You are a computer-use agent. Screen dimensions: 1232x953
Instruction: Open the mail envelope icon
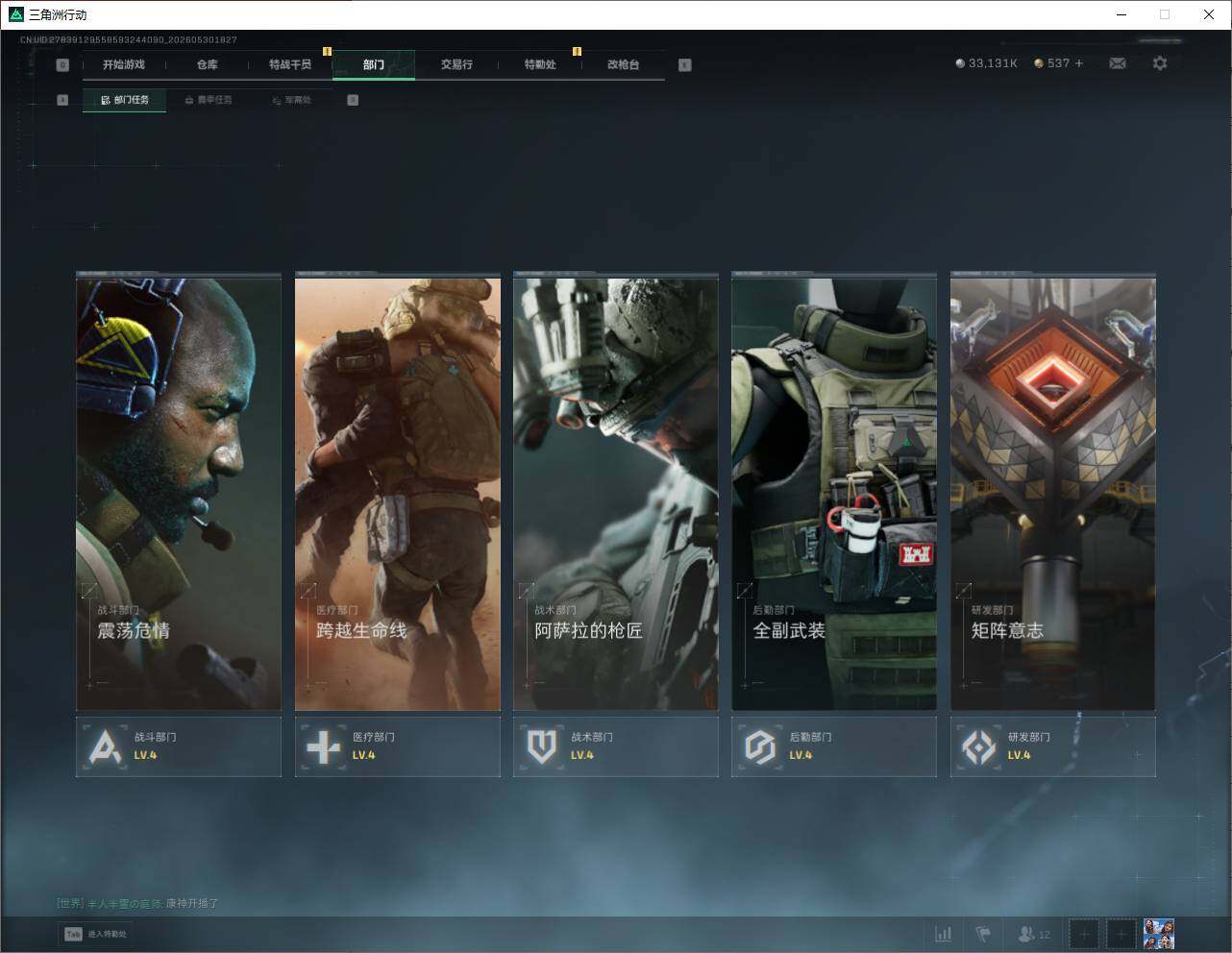click(x=1118, y=63)
